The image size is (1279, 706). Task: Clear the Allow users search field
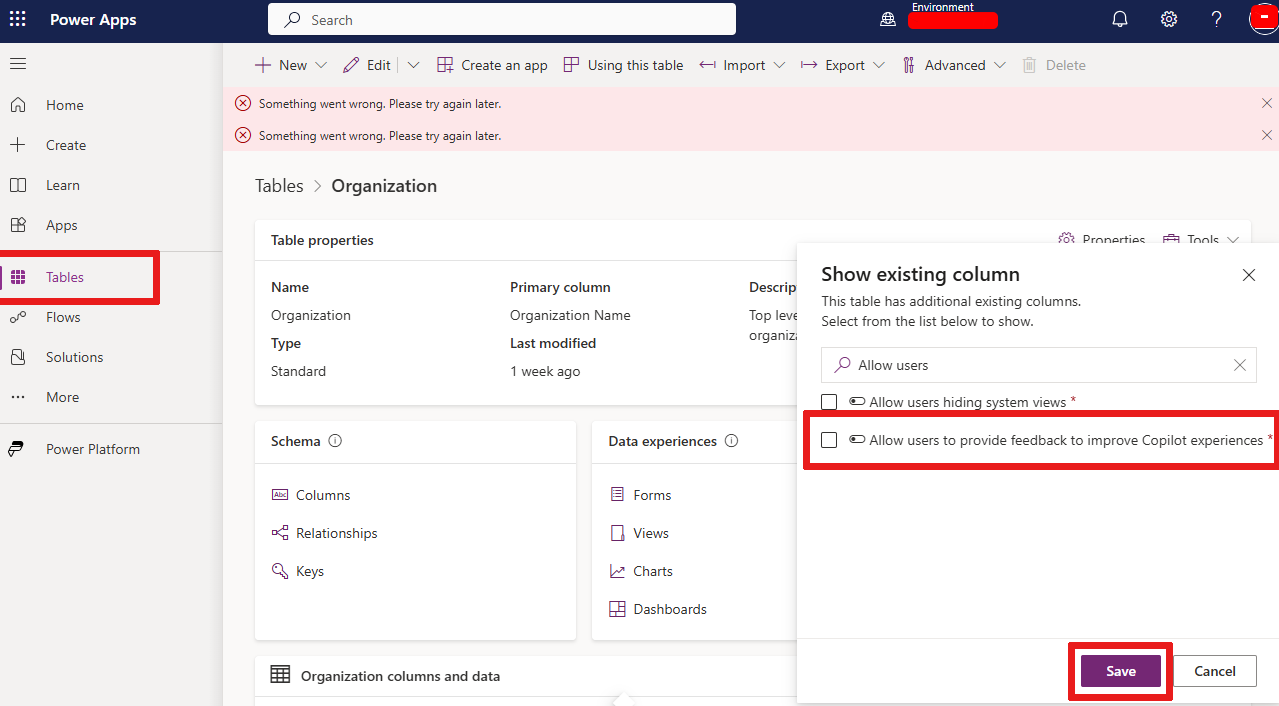(1239, 365)
